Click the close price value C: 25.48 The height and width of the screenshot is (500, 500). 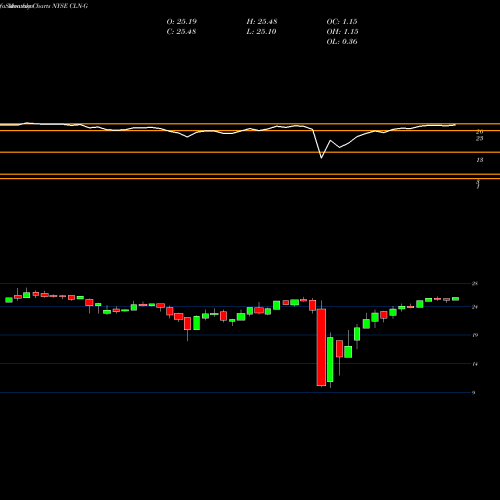(181, 32)
